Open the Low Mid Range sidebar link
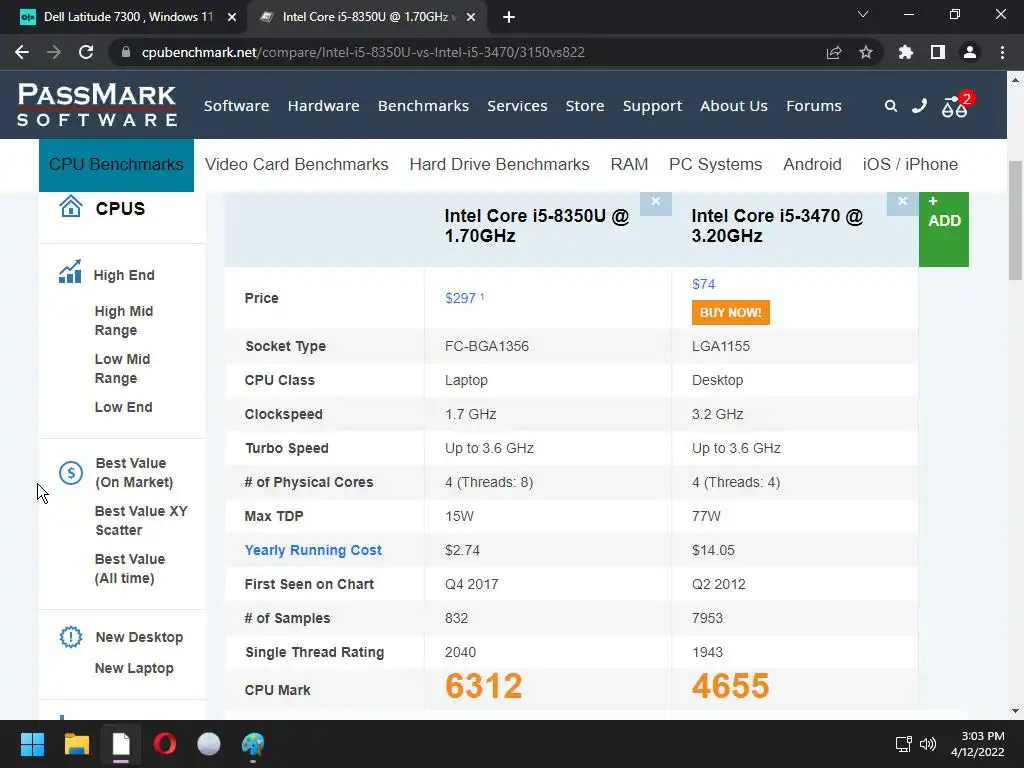This screenshot has height=768, width=1024. (122, 368)
